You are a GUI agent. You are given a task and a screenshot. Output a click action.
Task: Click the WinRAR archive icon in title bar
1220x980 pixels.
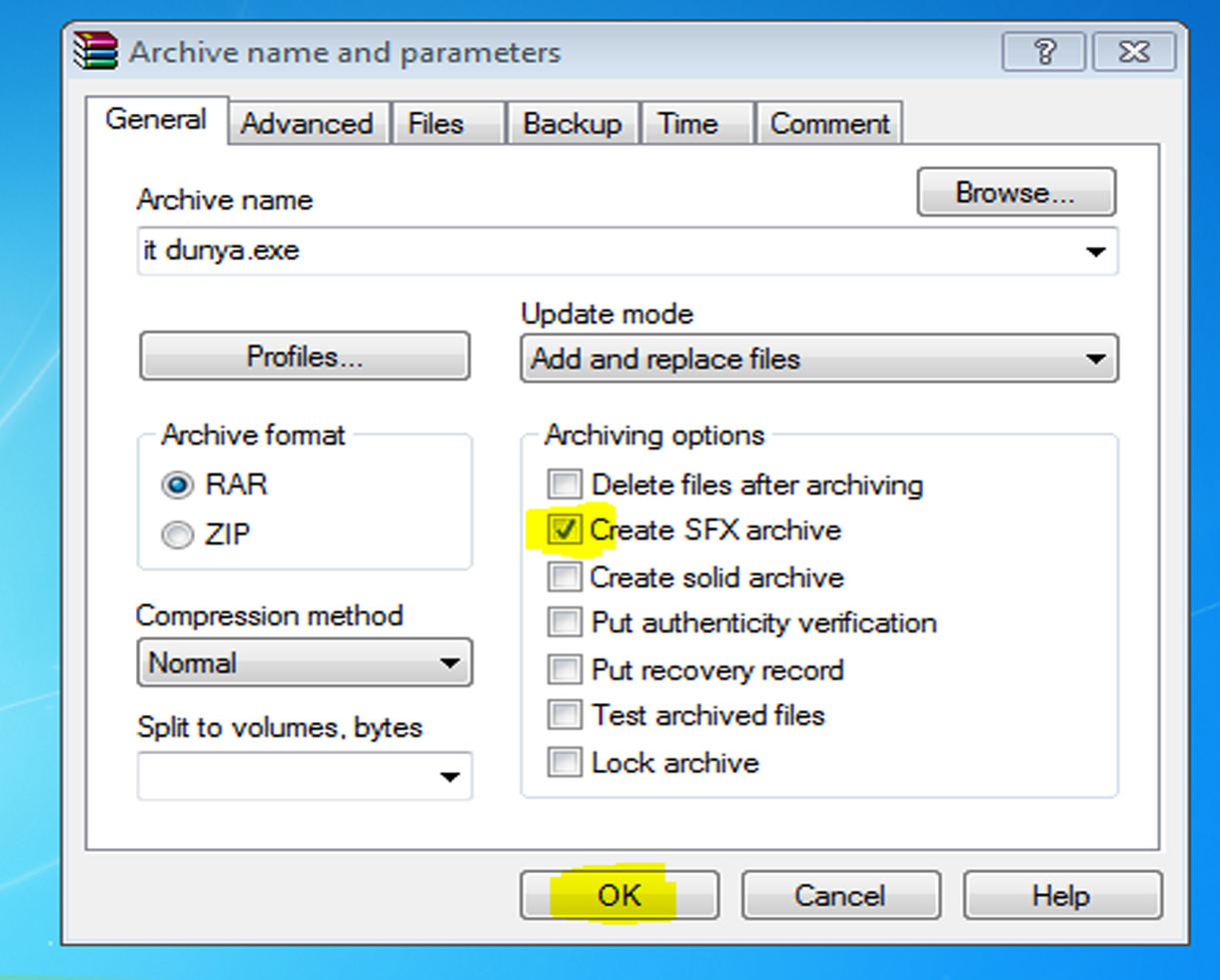pos(94,50)
